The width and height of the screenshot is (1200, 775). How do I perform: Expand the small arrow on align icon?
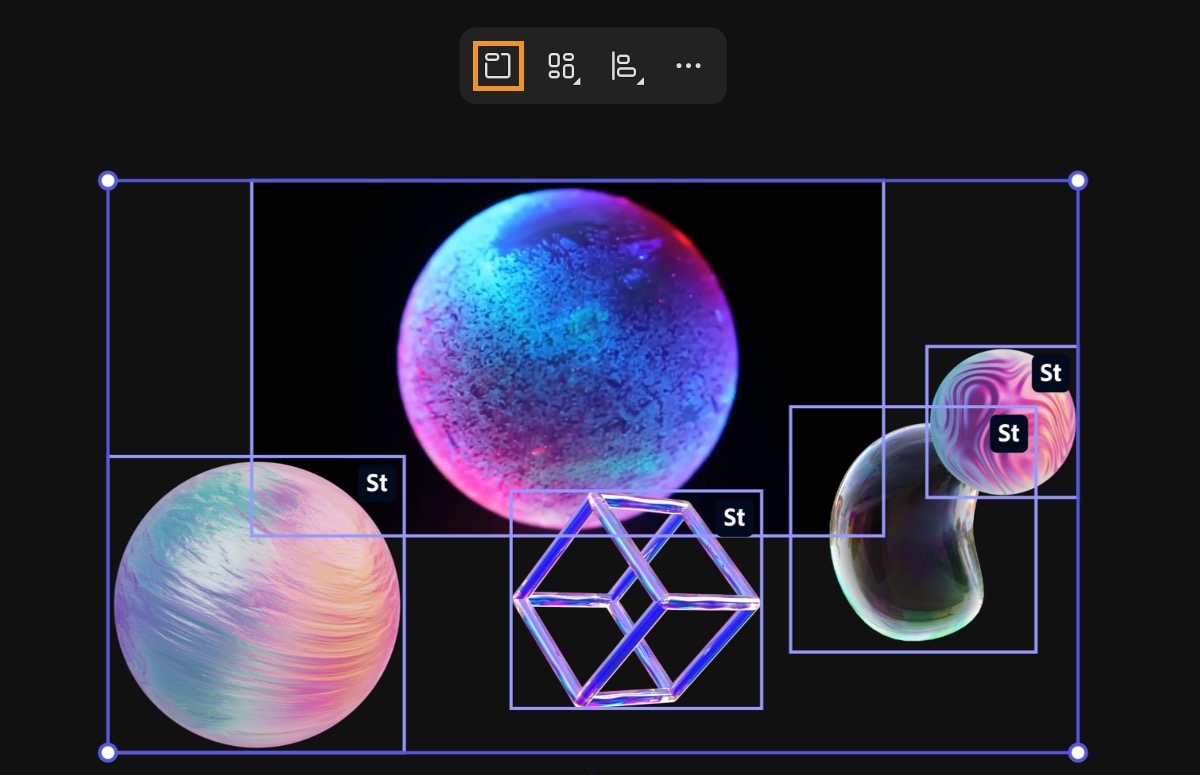click(640, 80)
